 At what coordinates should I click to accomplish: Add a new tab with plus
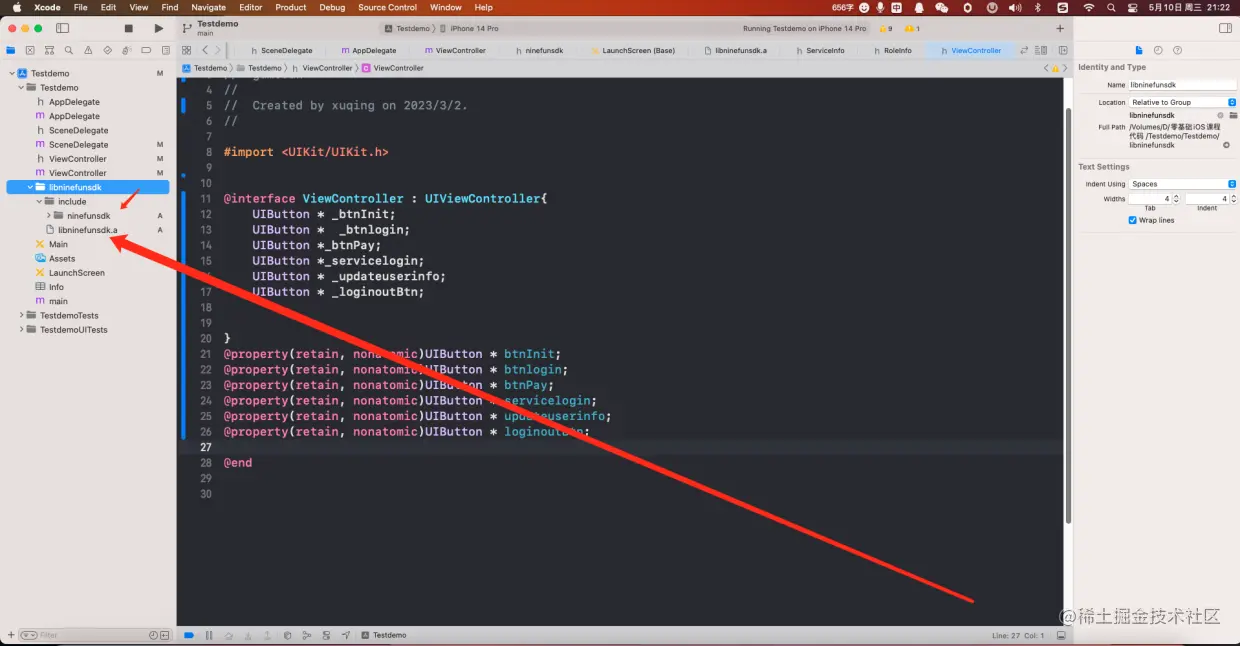click(1060, 28)
